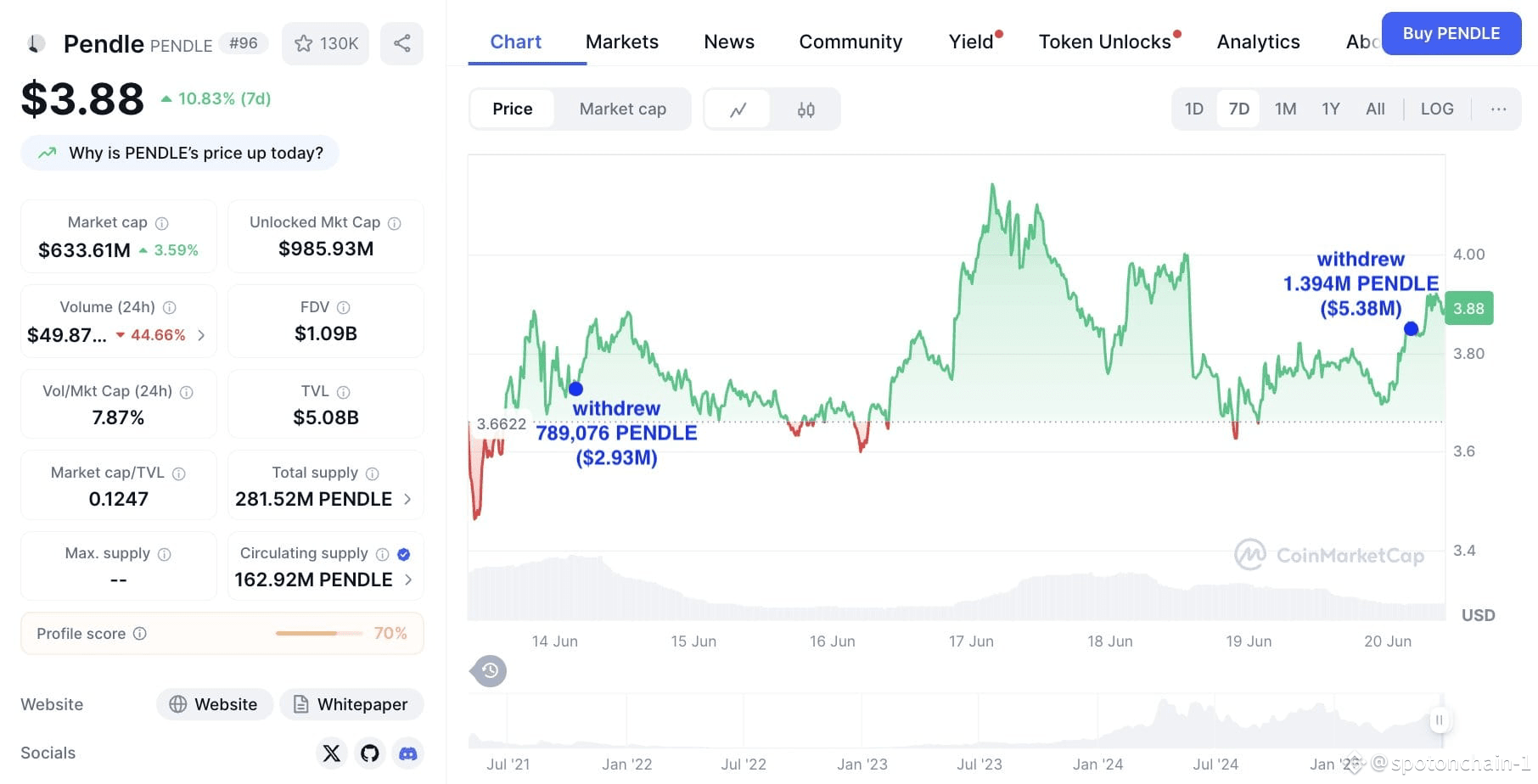This screenshot has height=784, width=1538.
Task: Open Pendle's GitHub repository icon
Action: 370,753
